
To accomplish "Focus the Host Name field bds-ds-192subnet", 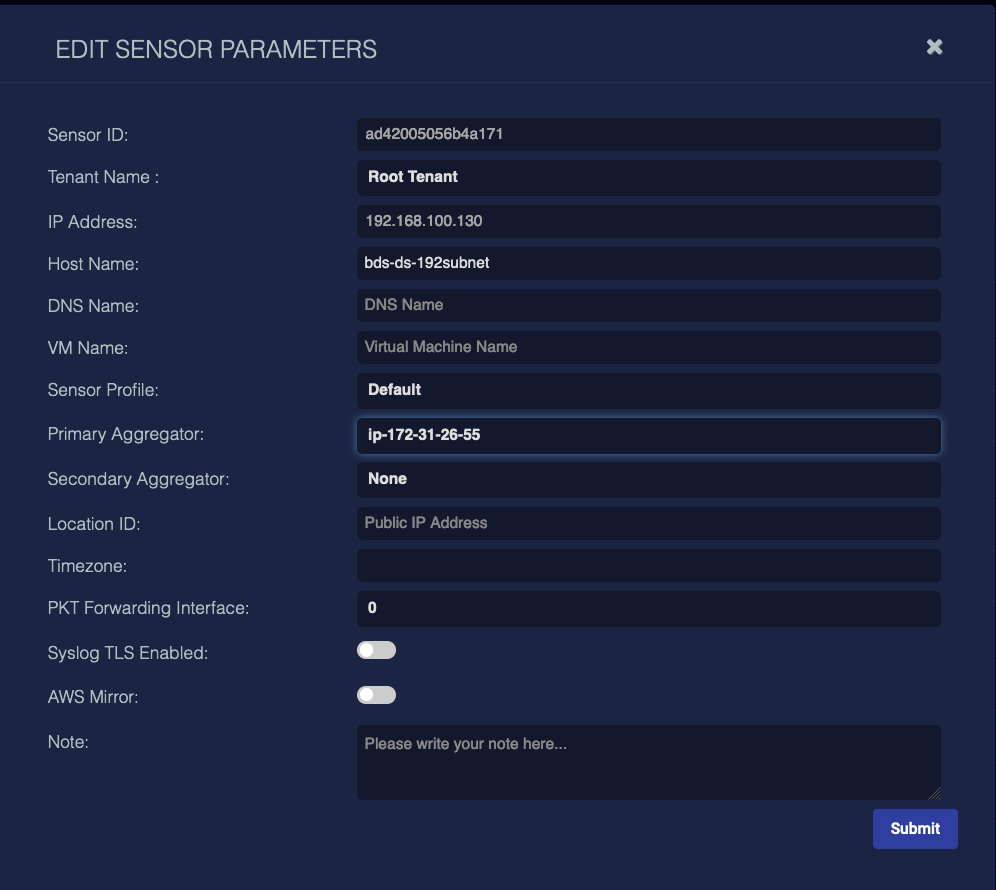I will [x=648, y=263].
